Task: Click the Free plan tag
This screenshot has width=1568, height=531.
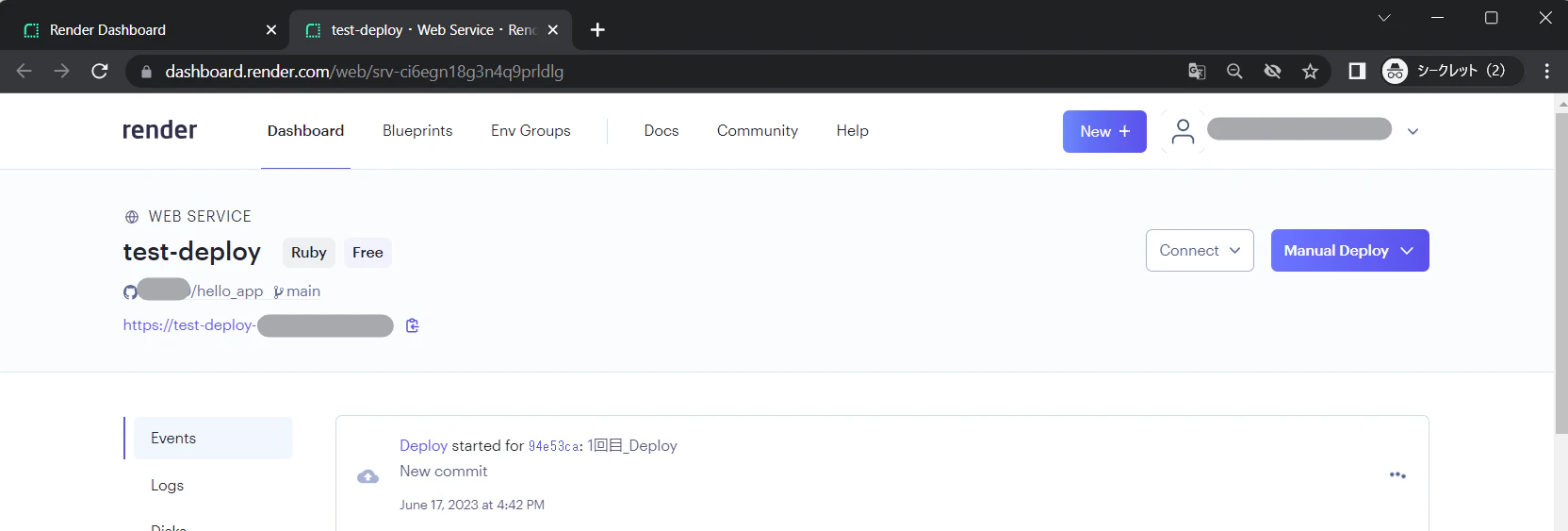Action: pos(367,253)
